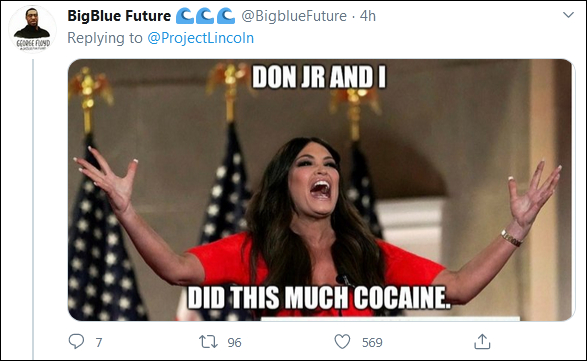Open the share upload icon

482,342
